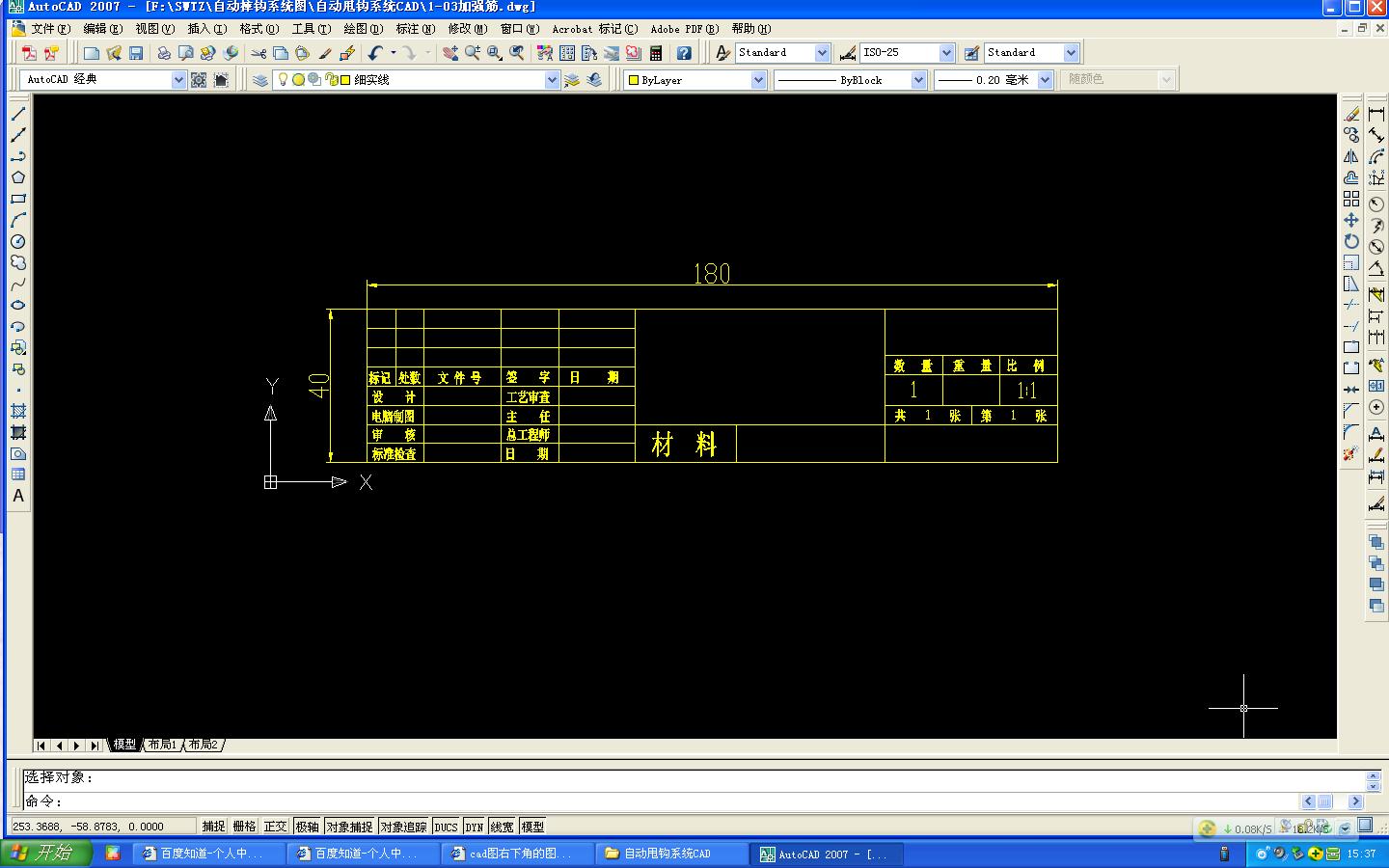Open the ByBlock linetype dropdown
The height and width of the screenshot is (868, 1389).
918,80
